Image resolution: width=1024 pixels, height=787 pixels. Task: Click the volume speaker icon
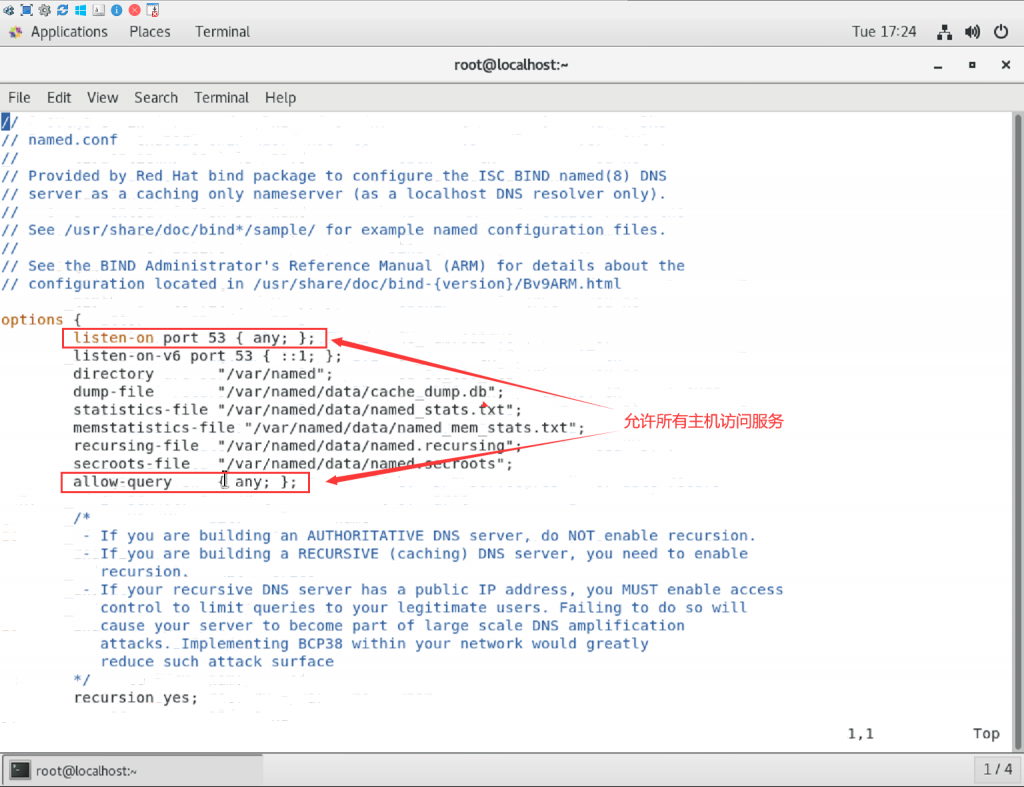[972, 32]
